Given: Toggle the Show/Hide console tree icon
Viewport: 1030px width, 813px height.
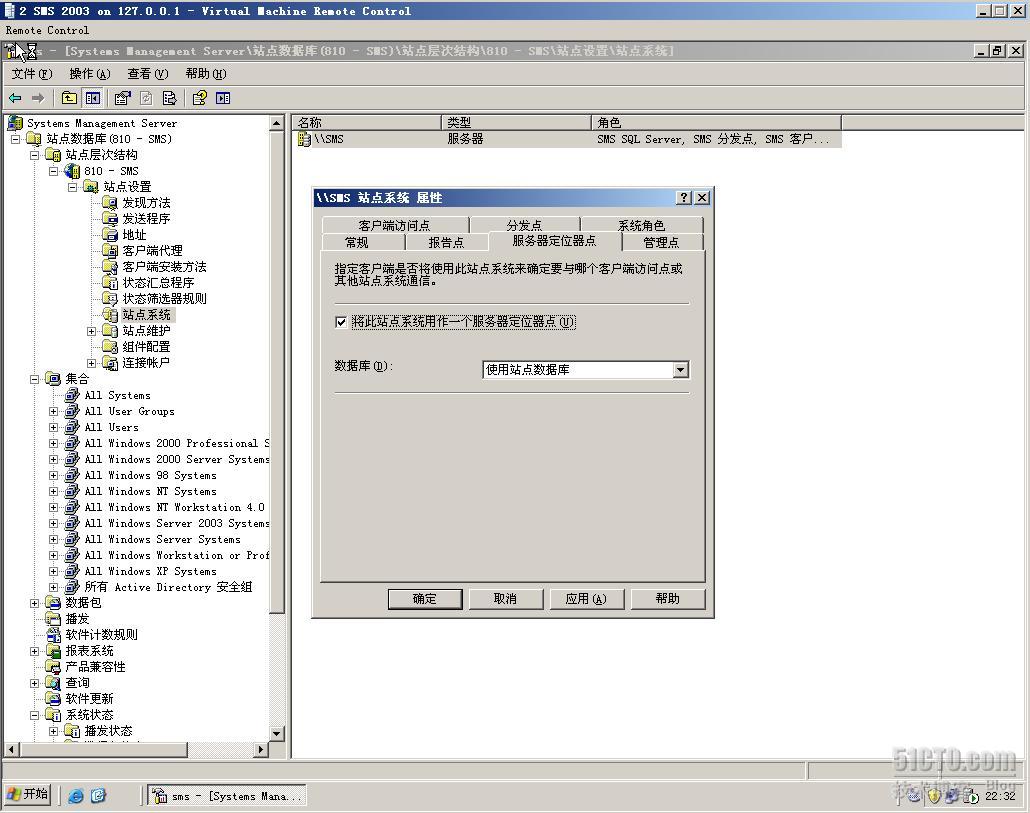Looking at the screenshot, I should coord(93,98).
